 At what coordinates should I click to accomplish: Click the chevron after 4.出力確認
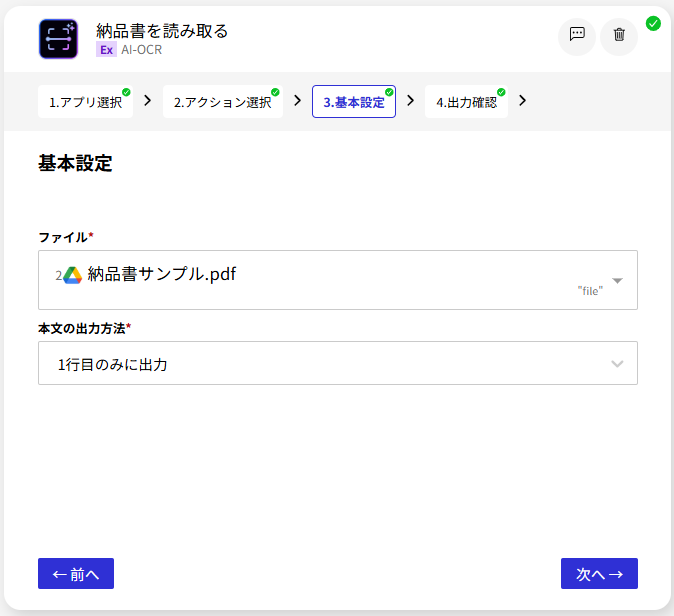click(523, 101)
